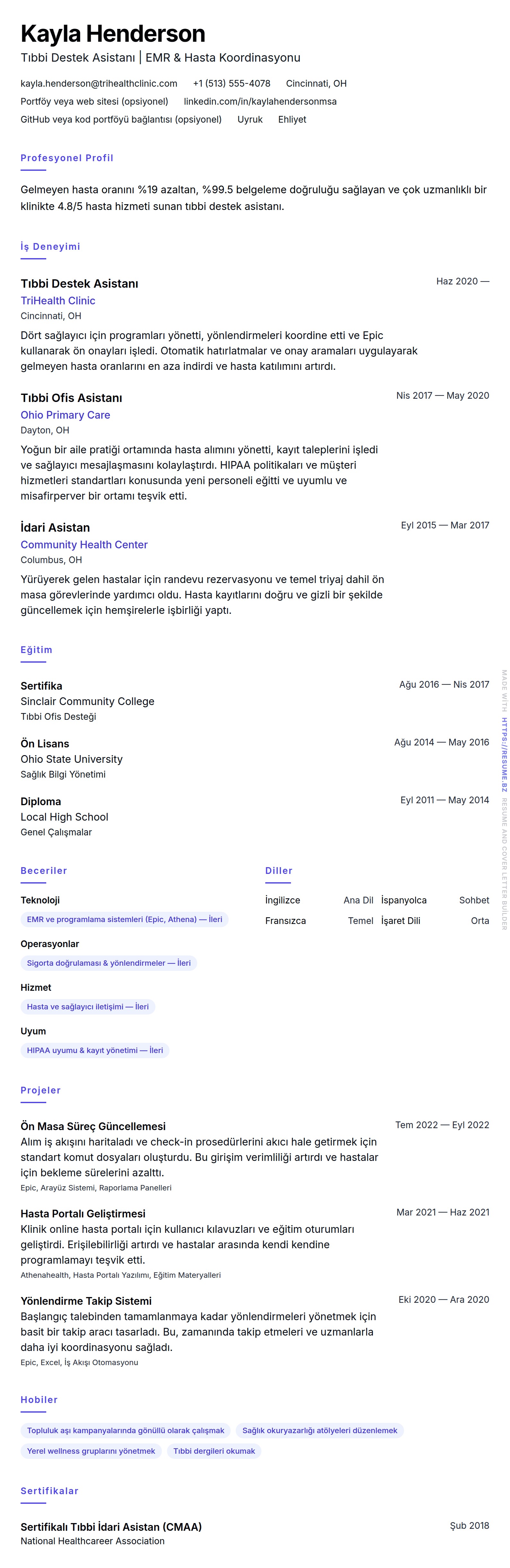Image resolution: width=510 pixels, height=1568 pixels.
Task: Click the Sigorta doğrulaması & yönlendirmeler tag
Action: [108, 963]
